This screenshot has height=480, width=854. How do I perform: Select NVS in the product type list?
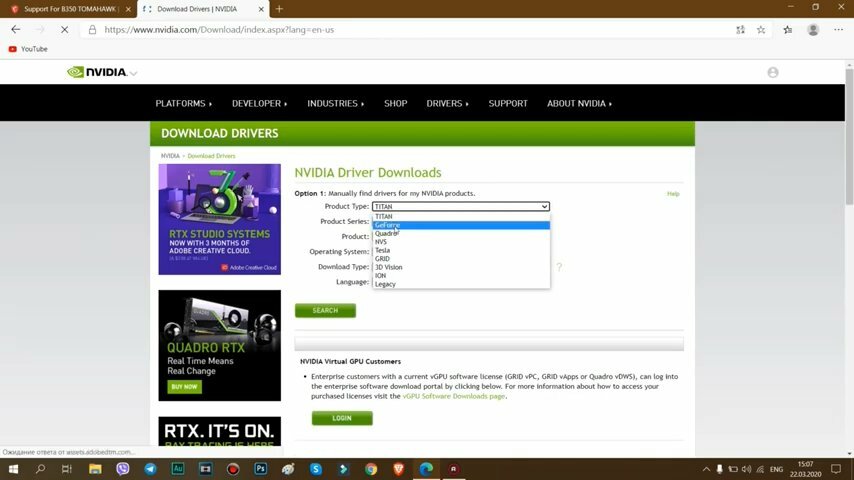click(x=461, y=242)
